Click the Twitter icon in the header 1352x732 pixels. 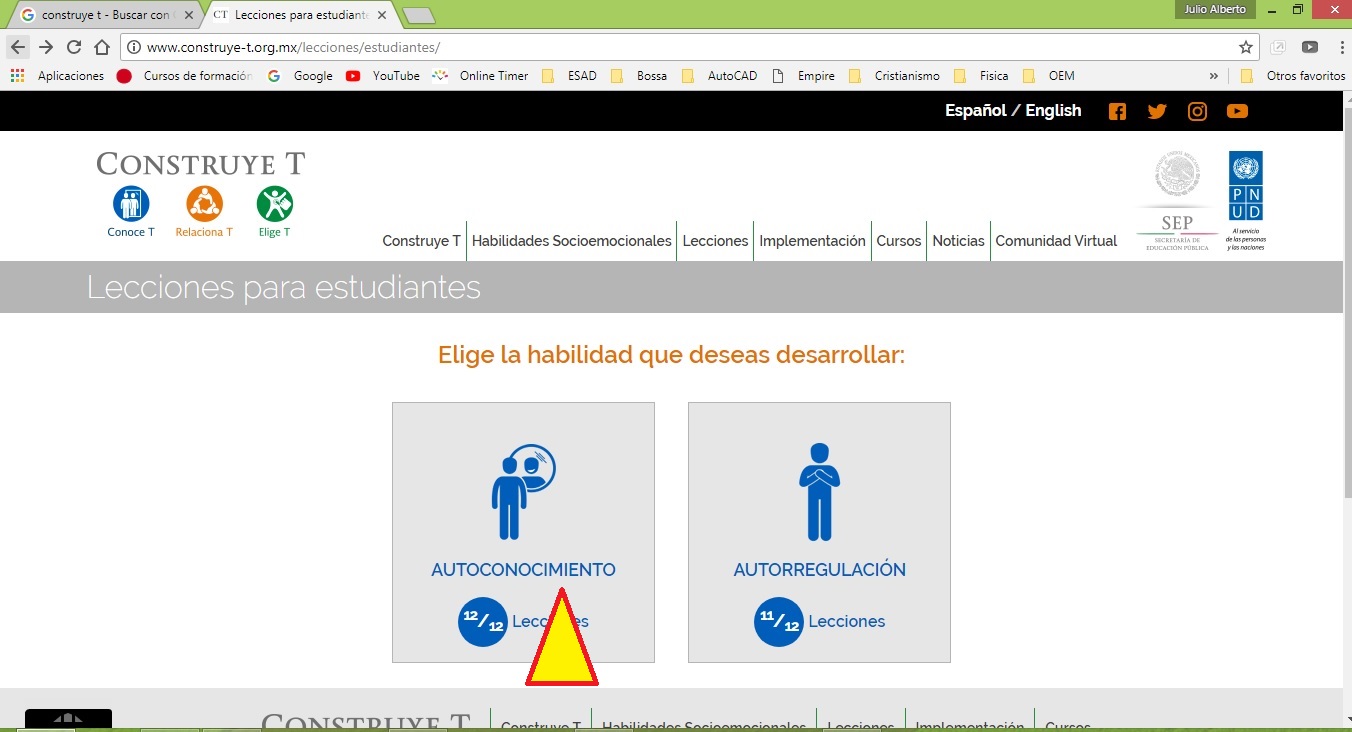coord(1157,111)
